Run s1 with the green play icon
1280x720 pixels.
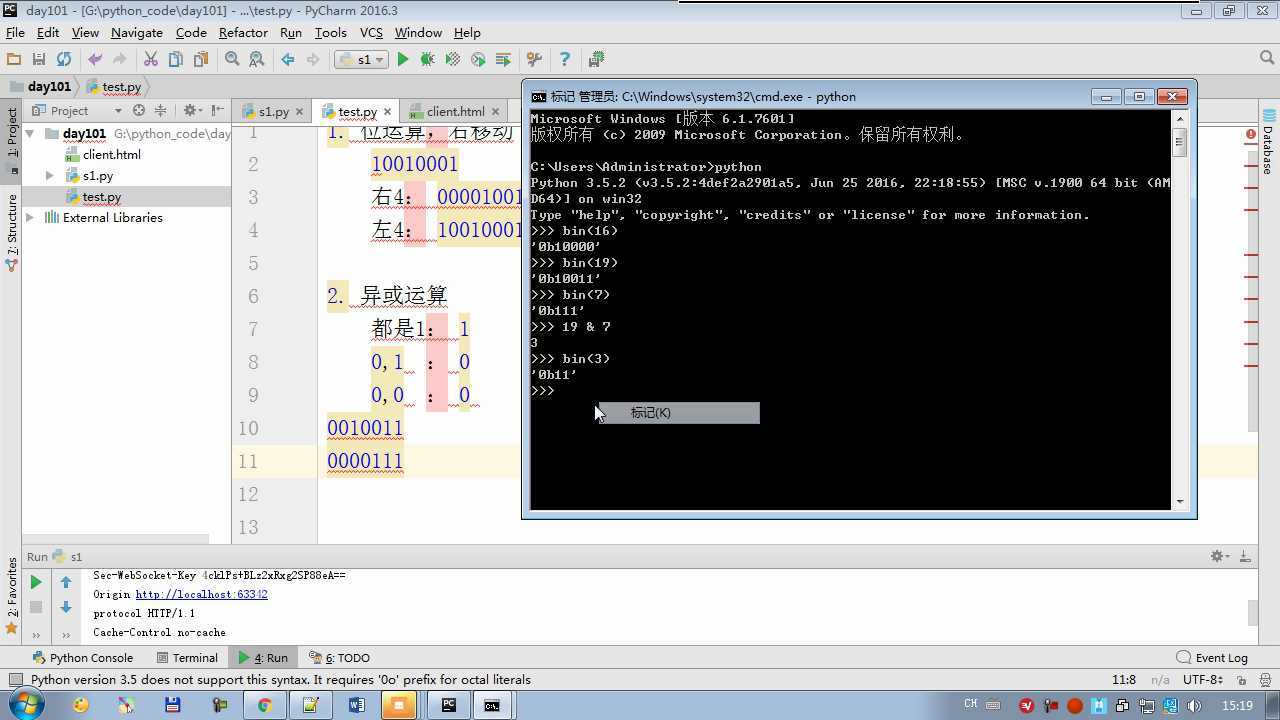click(403, 60)
